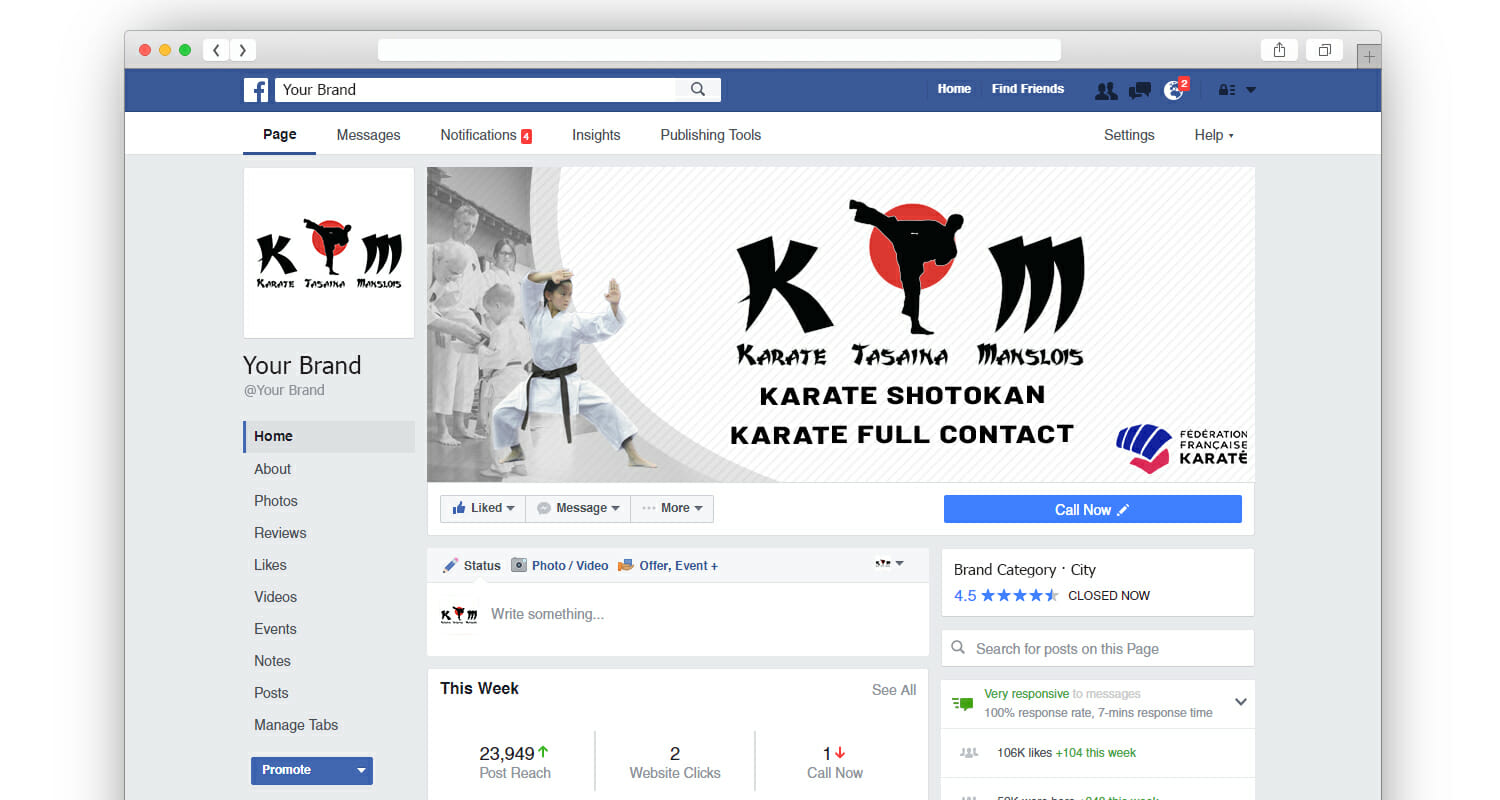Open the post-as identity dropdown
This screenshot has height=800, width=1500.
pyautogui.click(x=889, y=564)
